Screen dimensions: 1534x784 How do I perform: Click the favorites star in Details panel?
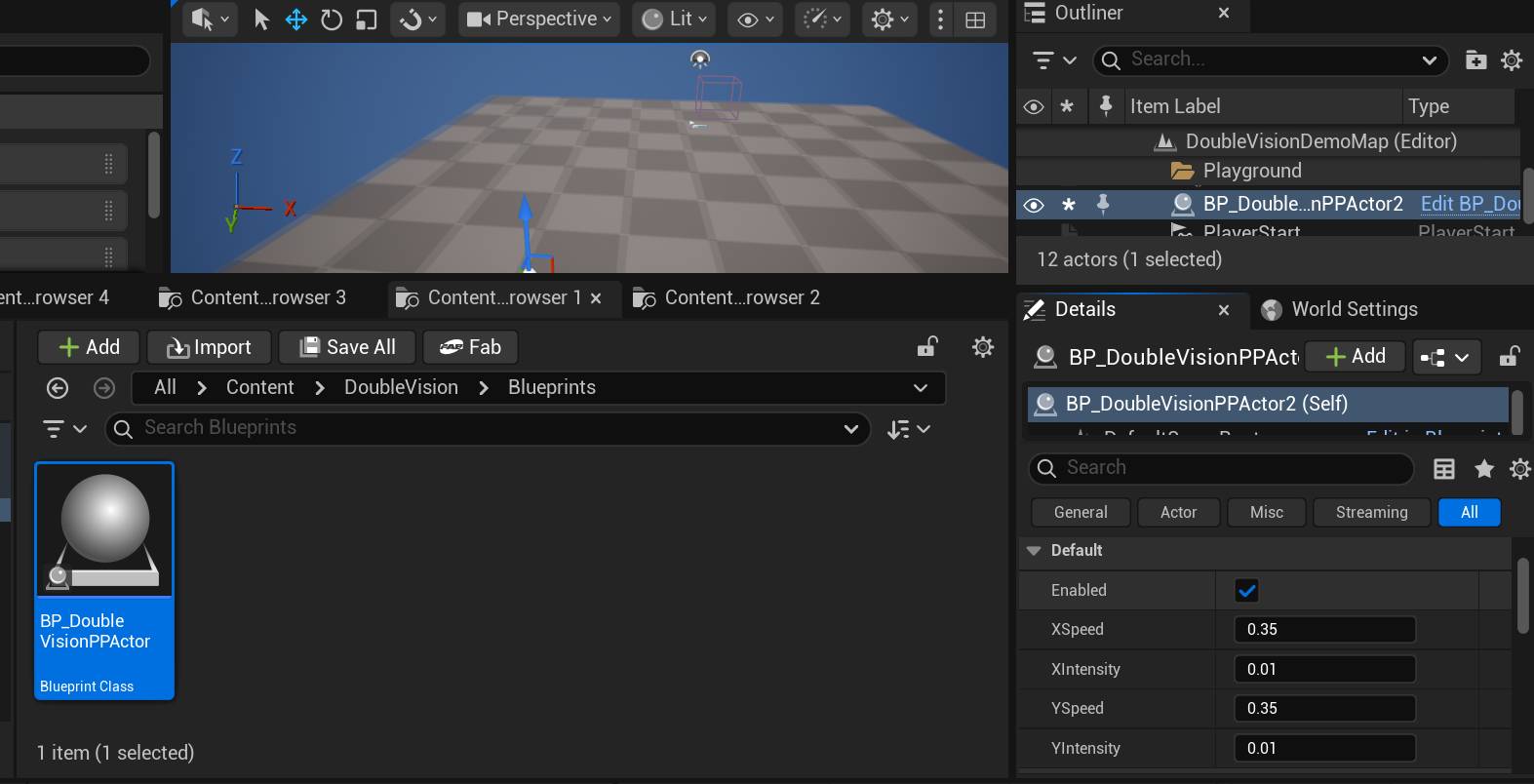click(1484, 469)
